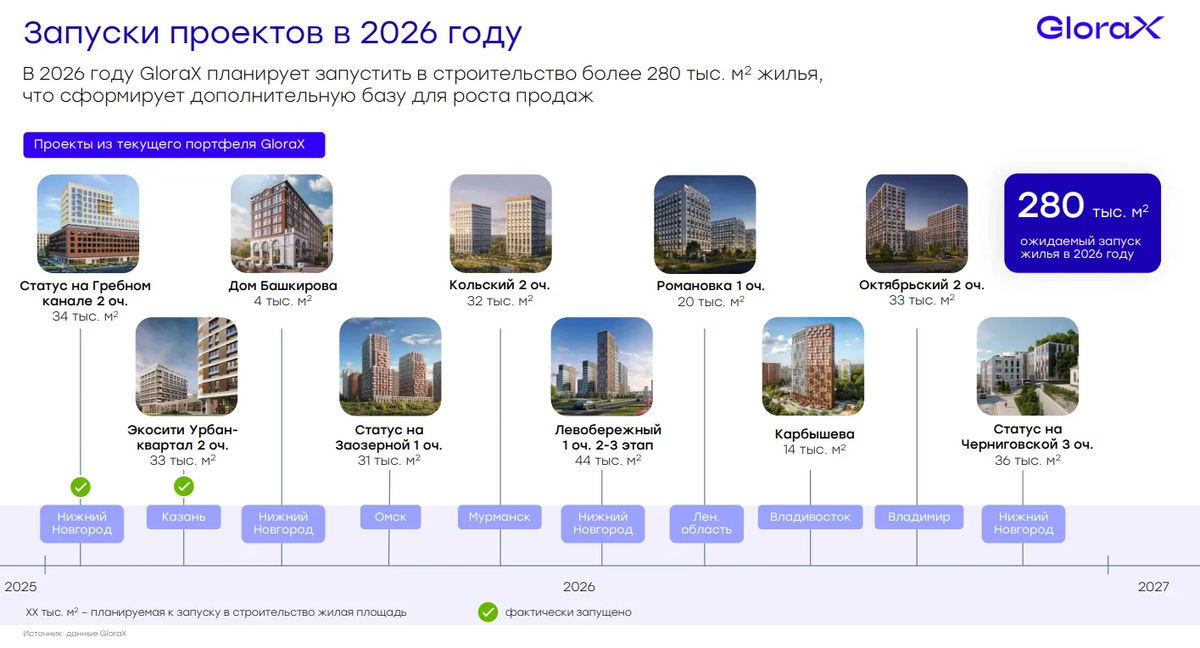Click the green checkmark above Казань

coord(184,487)
